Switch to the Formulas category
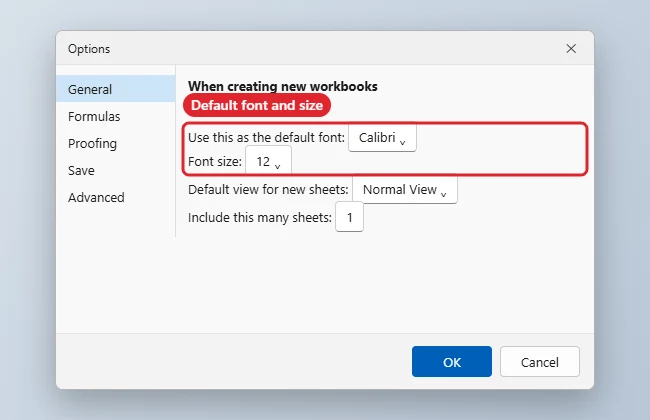Viewport: 650px width, 420px height. click(116, 117)
